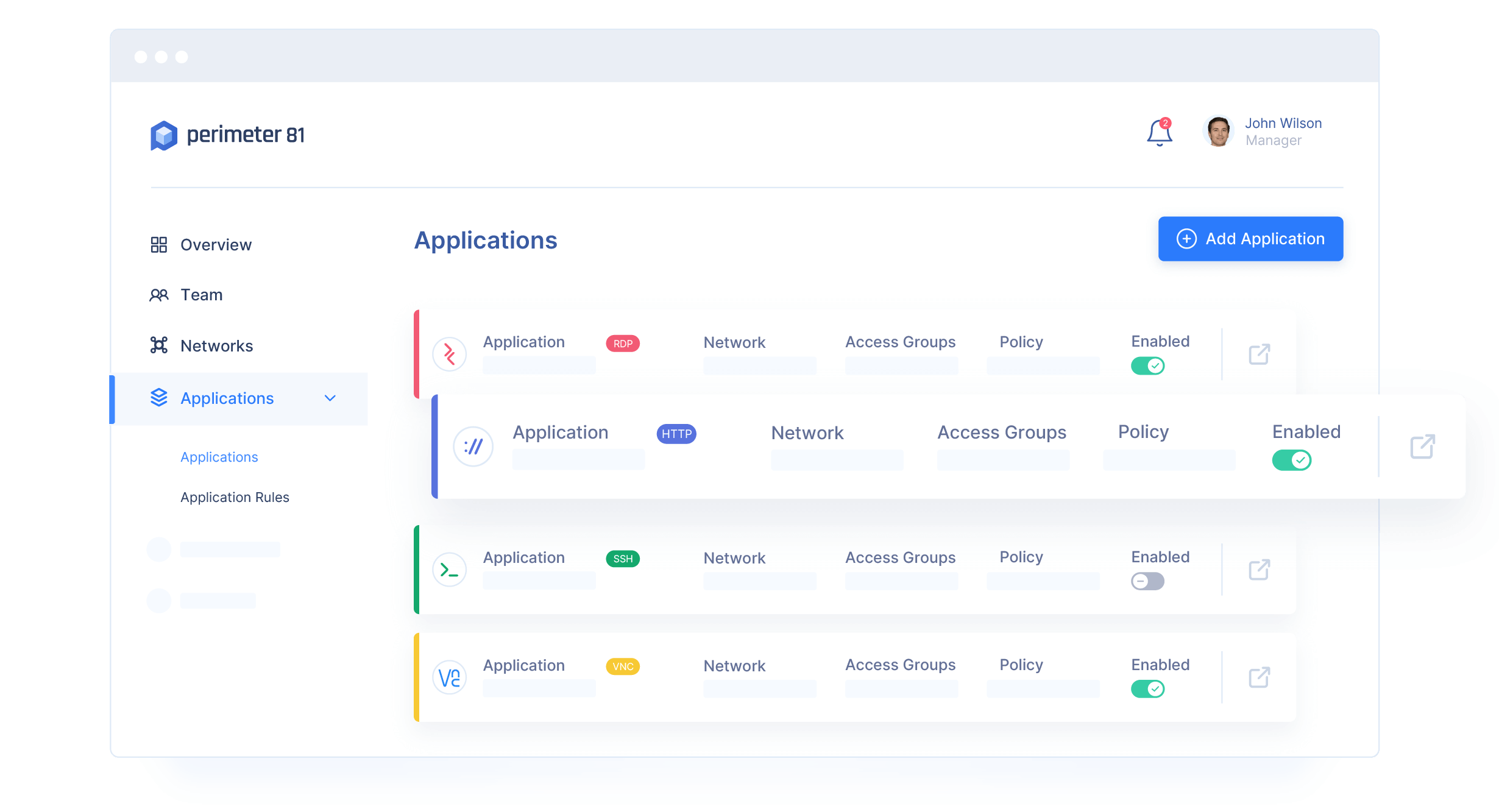1499x812 pixels.
Task: Toggle off the HTTP application switch
Action: click(x=1291, y=460)
